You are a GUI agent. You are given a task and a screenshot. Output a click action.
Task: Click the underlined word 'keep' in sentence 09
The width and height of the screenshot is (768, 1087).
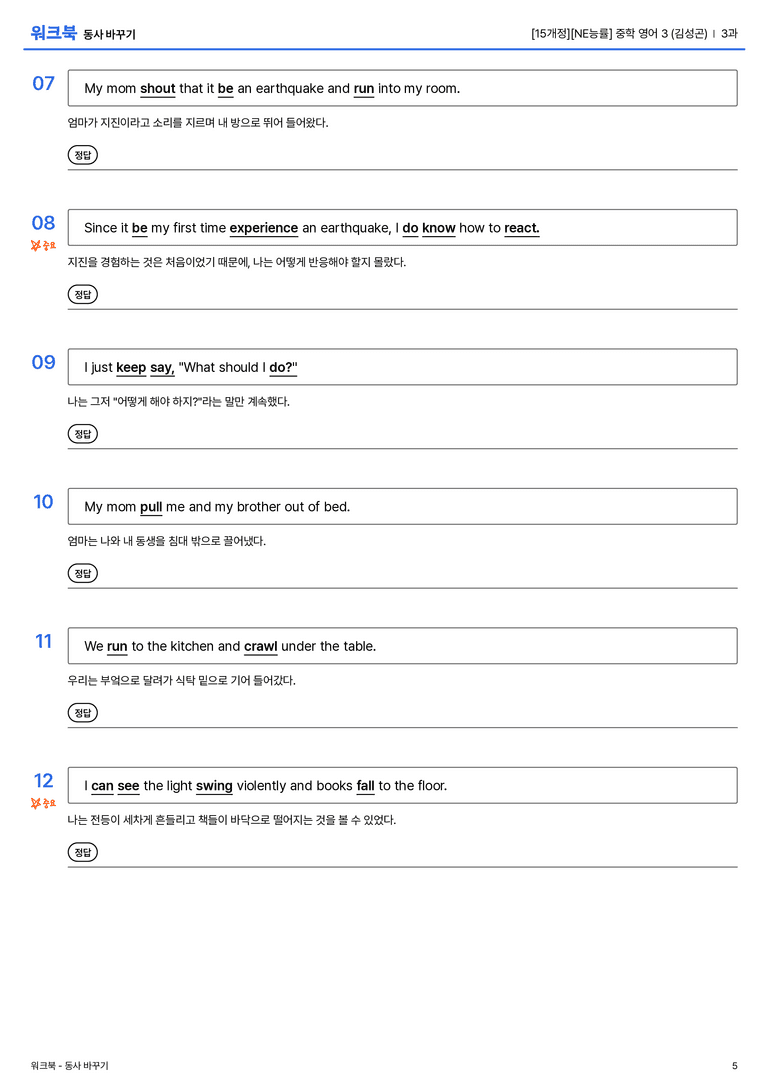131,367
